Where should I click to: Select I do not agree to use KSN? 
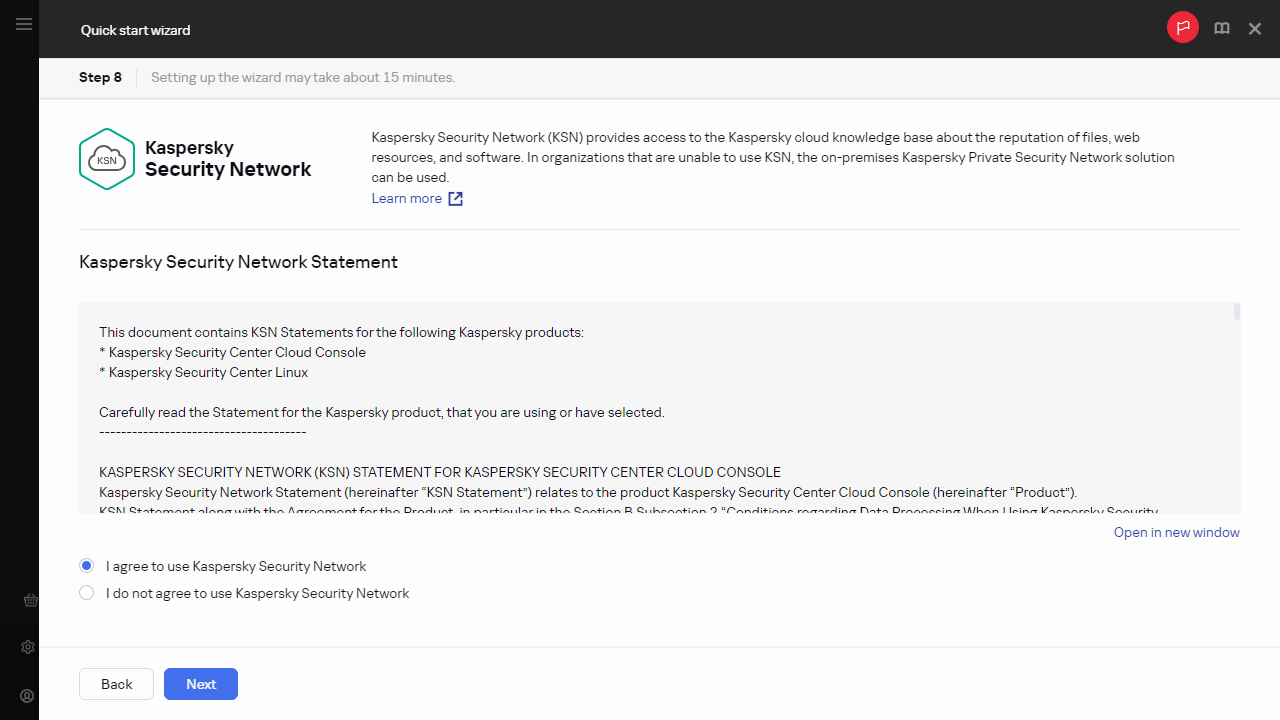(x=87, y=593)
